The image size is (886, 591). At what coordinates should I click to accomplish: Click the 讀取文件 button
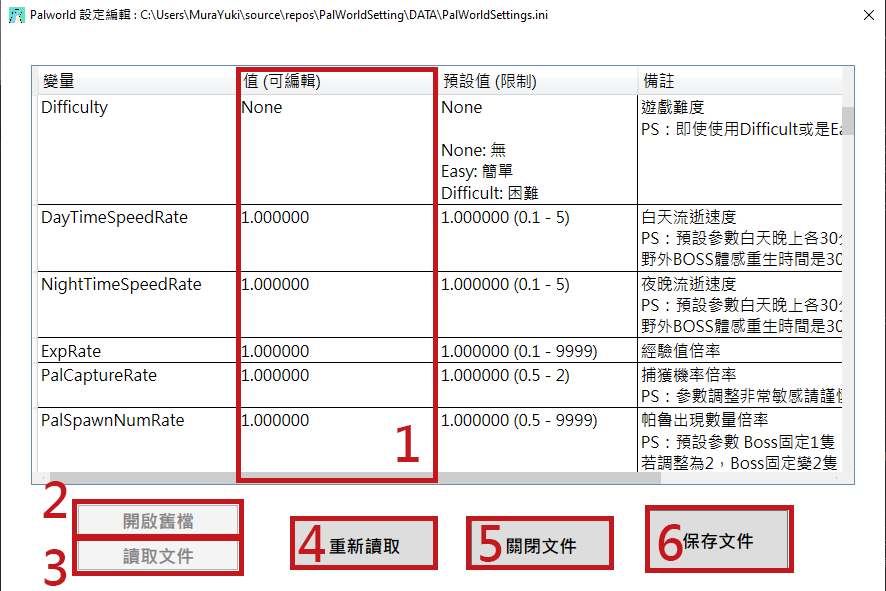click(158, 556)
